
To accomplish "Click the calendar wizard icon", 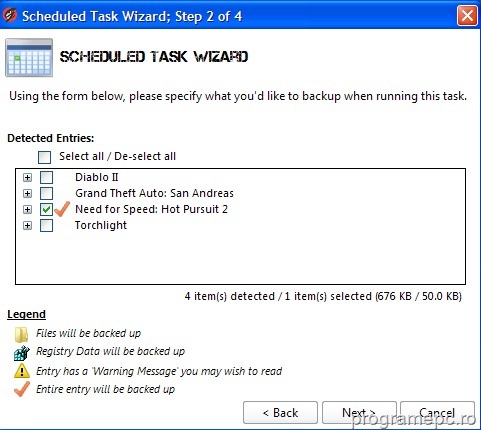I will tap(29, 58).
